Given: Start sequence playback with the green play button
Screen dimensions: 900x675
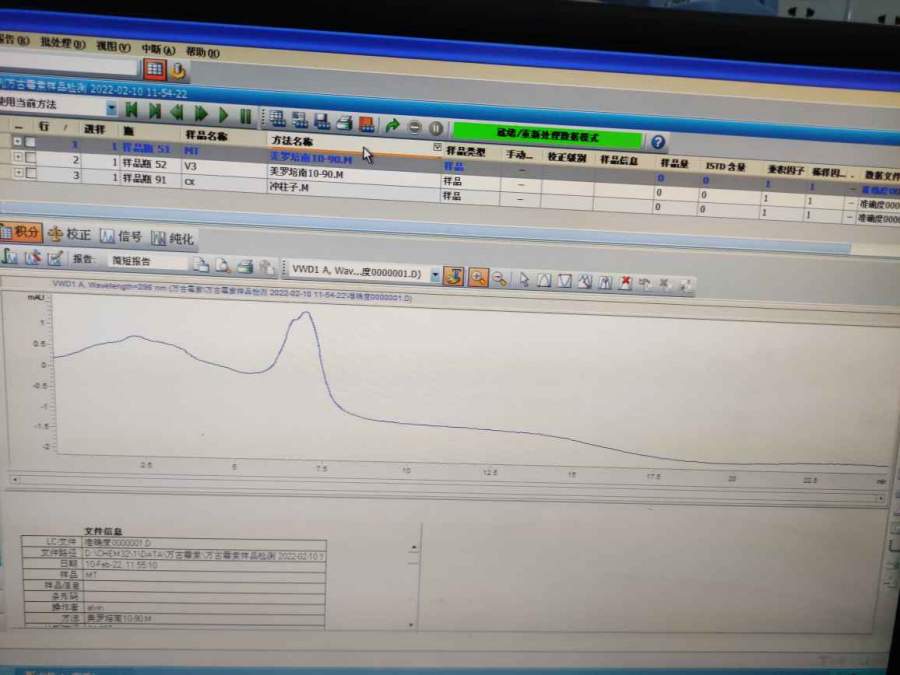Looking at the screenshot, I should point(223,115).
